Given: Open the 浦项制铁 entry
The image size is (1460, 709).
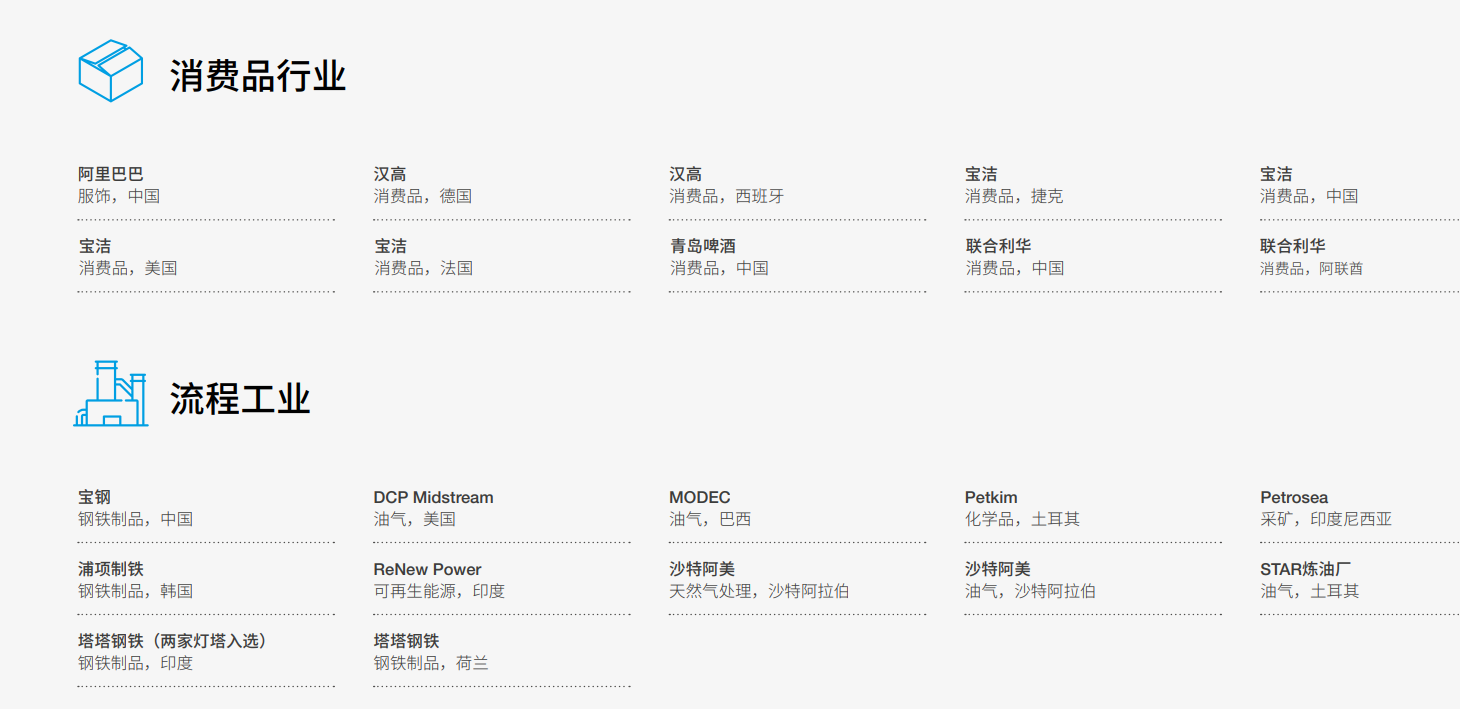Looking at the screenshot, I should pos(111,569).
